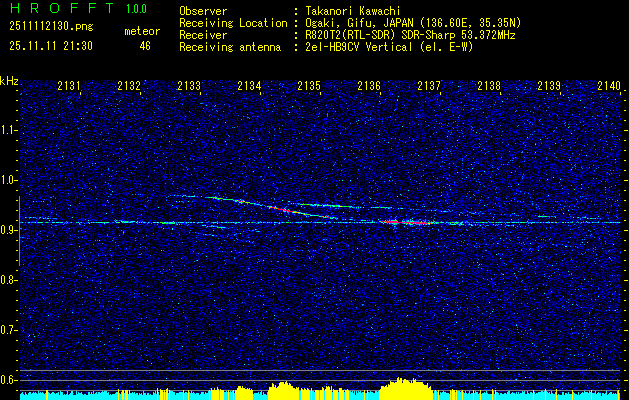Click frequency axis label 1.1
Viewport: 629px width, 400px height.
tap(8, 130)
